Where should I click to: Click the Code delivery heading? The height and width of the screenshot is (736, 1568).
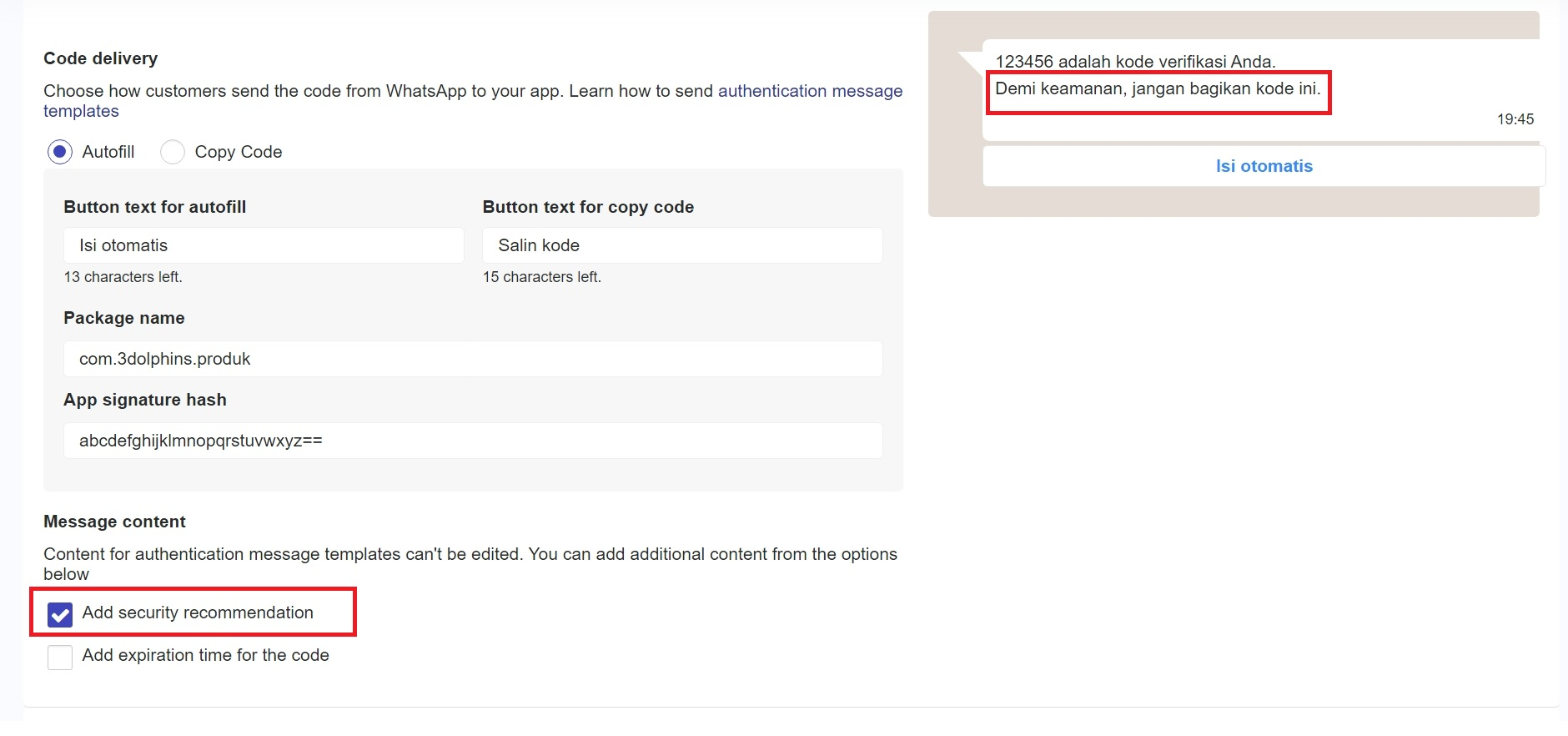101,58
